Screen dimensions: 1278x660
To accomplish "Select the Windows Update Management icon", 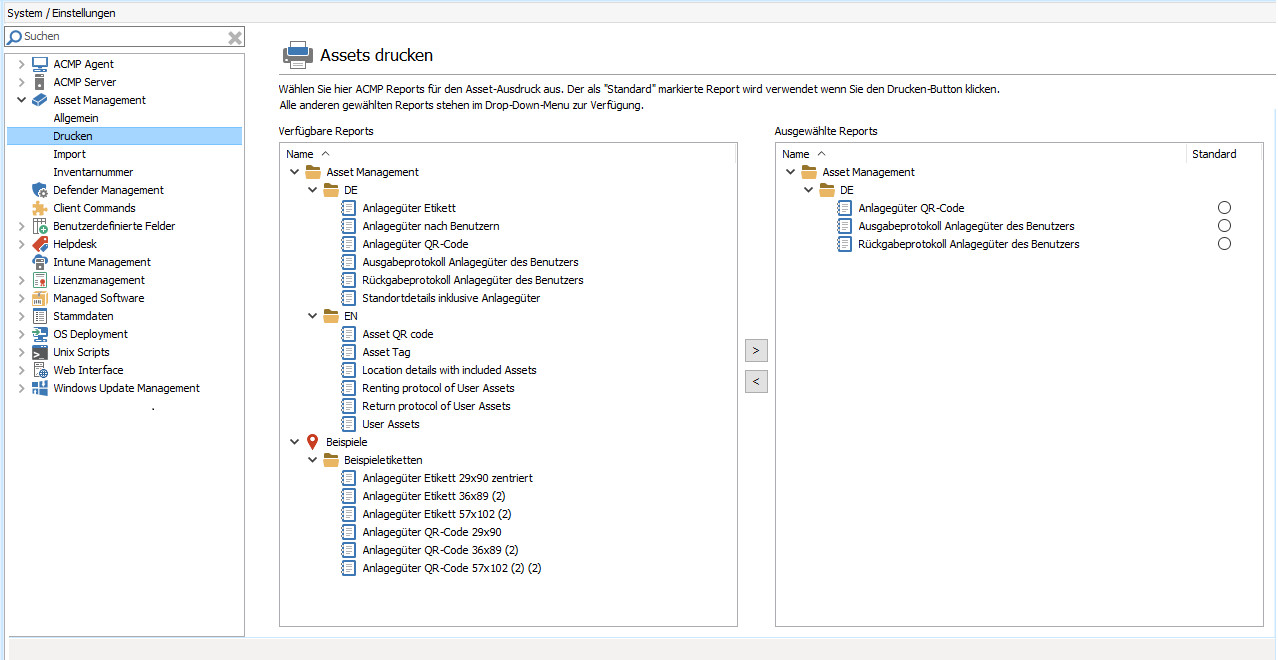I will tap(40, 387).
